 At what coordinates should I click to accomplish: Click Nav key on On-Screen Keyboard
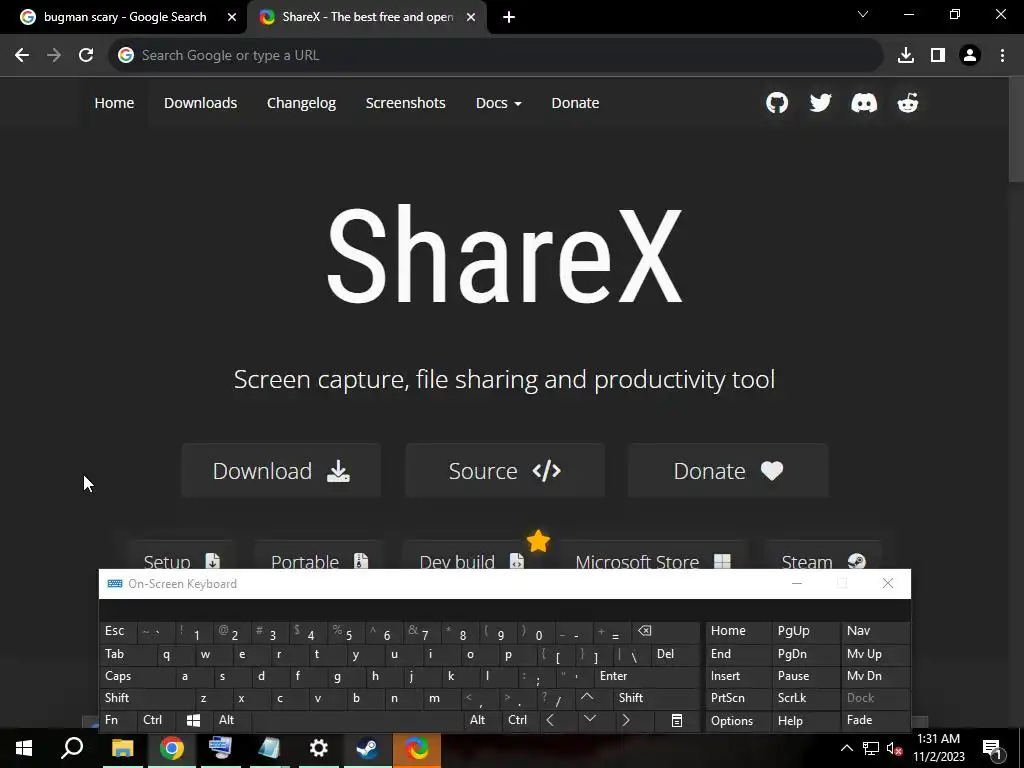pyautogui.click(x=875, y=631)
